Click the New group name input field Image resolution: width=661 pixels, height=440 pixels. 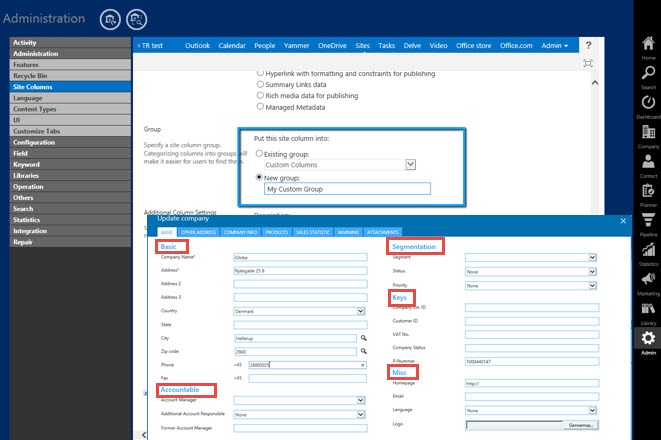coord(347,189)
